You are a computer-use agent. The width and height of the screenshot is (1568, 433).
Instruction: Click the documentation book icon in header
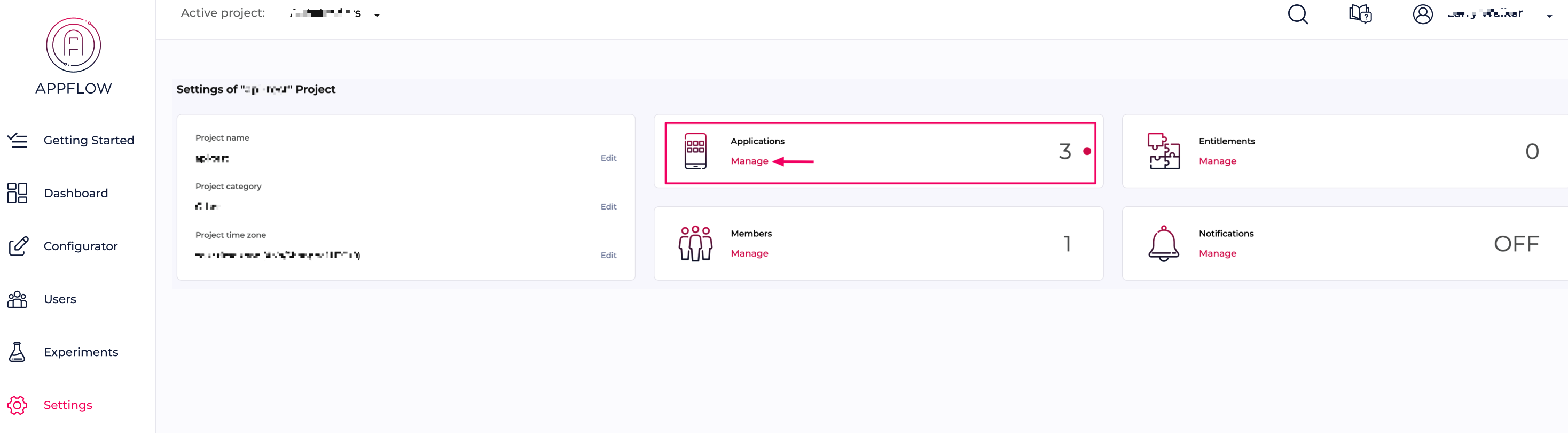(1360, 14)
